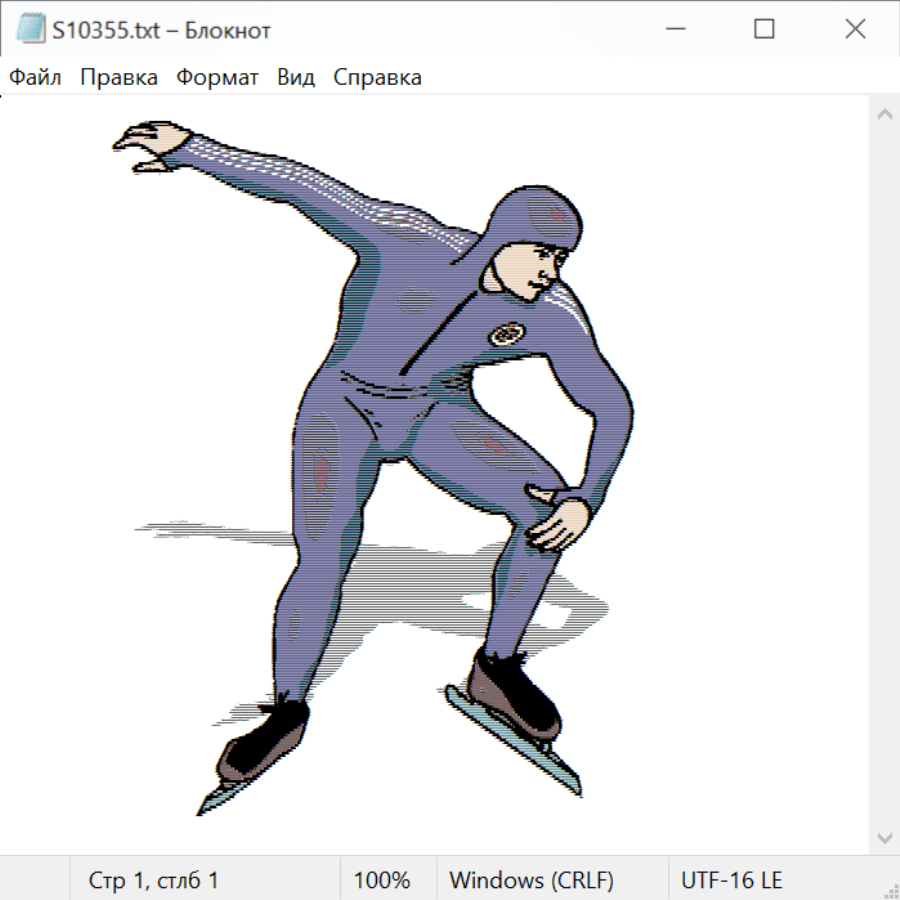900x900 pixels.
Task: Close the S10355.txt Notepad window
Action: point(855,30)
